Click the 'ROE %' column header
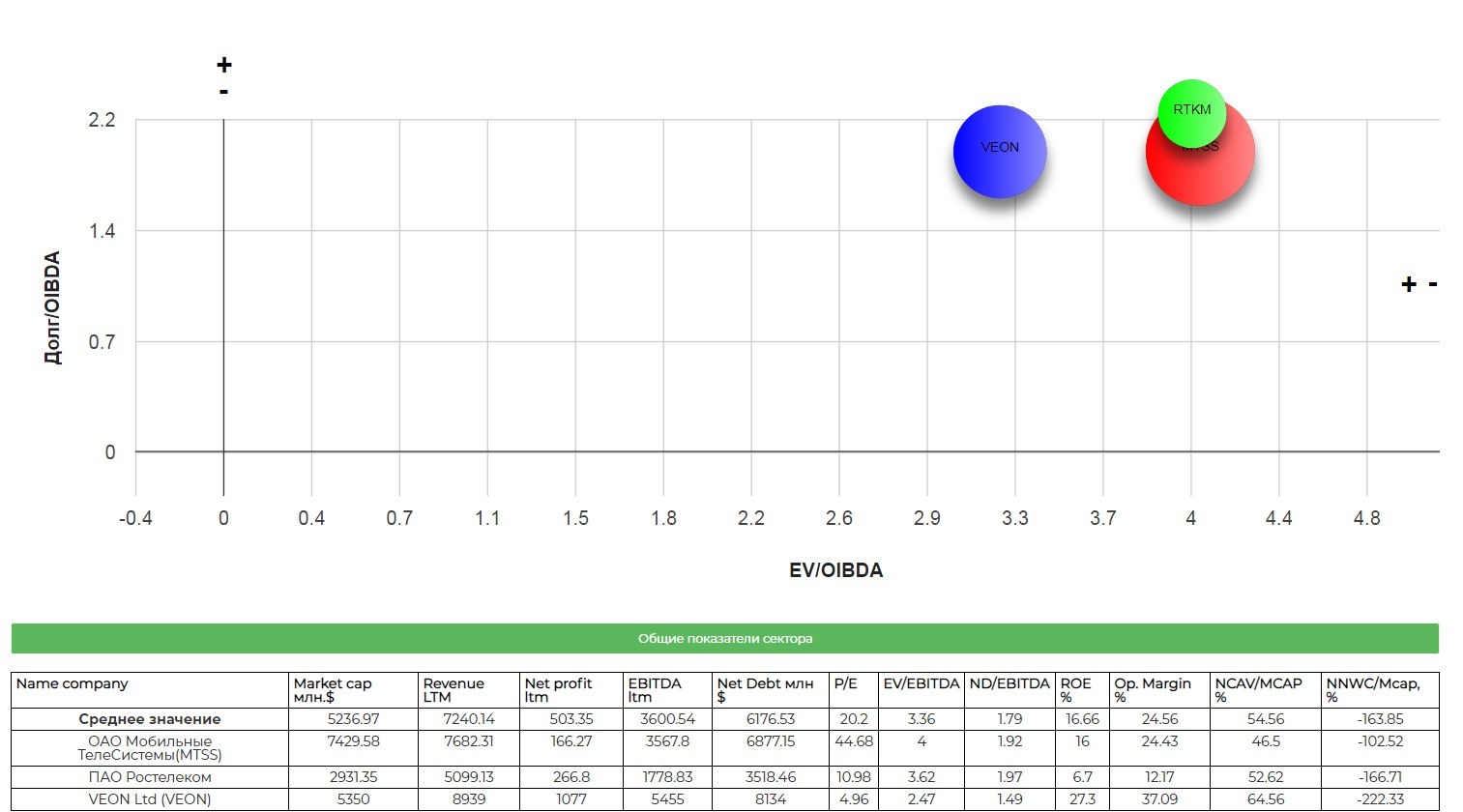The width and height of the screenshot is (1463, 812). [x=1082, y=690]
